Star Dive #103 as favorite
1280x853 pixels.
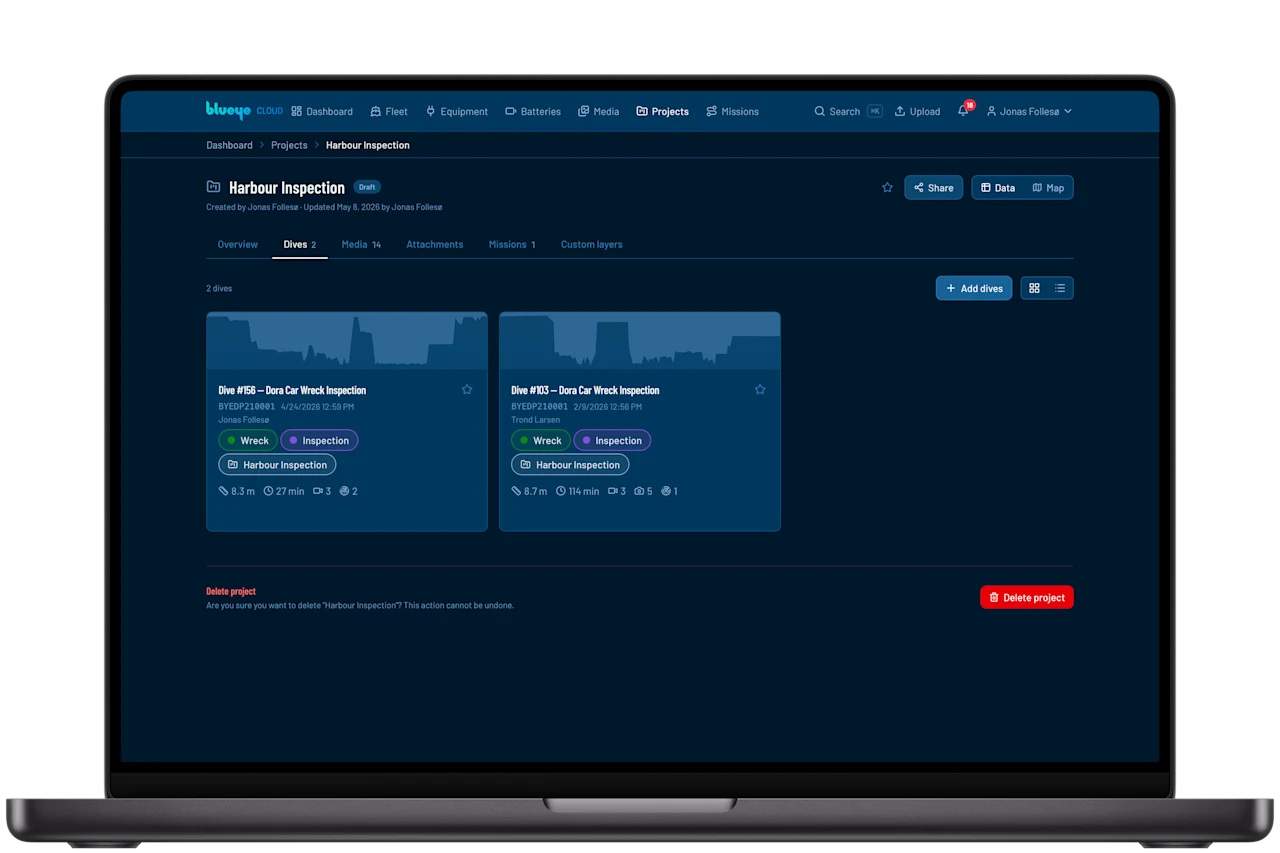click(x=760, y=390)
